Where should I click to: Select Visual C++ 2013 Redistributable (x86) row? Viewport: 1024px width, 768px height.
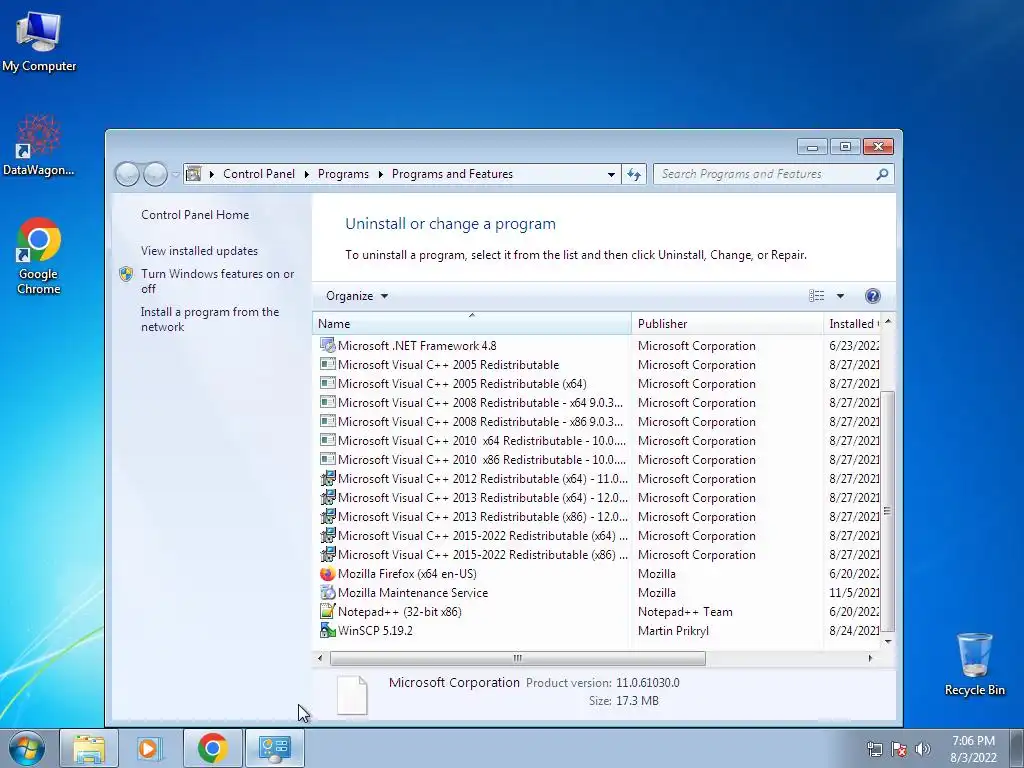pos(596,516)
